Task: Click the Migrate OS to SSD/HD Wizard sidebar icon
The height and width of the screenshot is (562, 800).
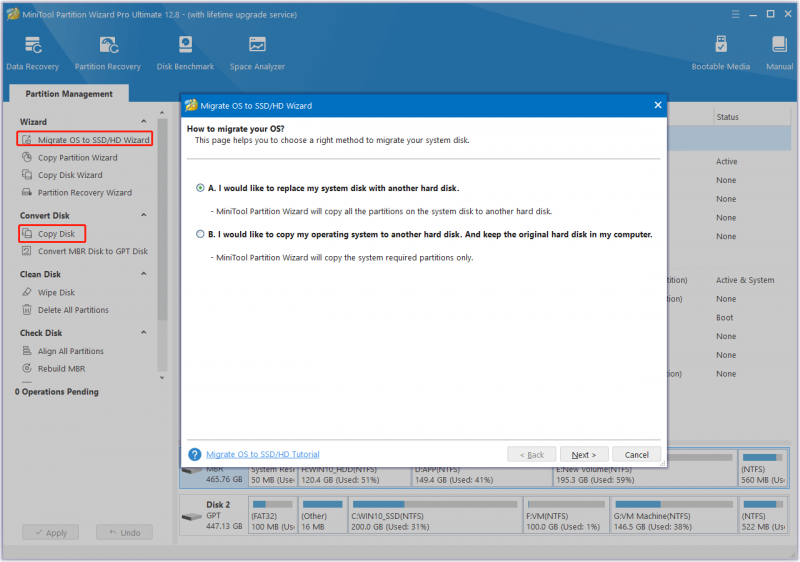Action: [27, 139]
